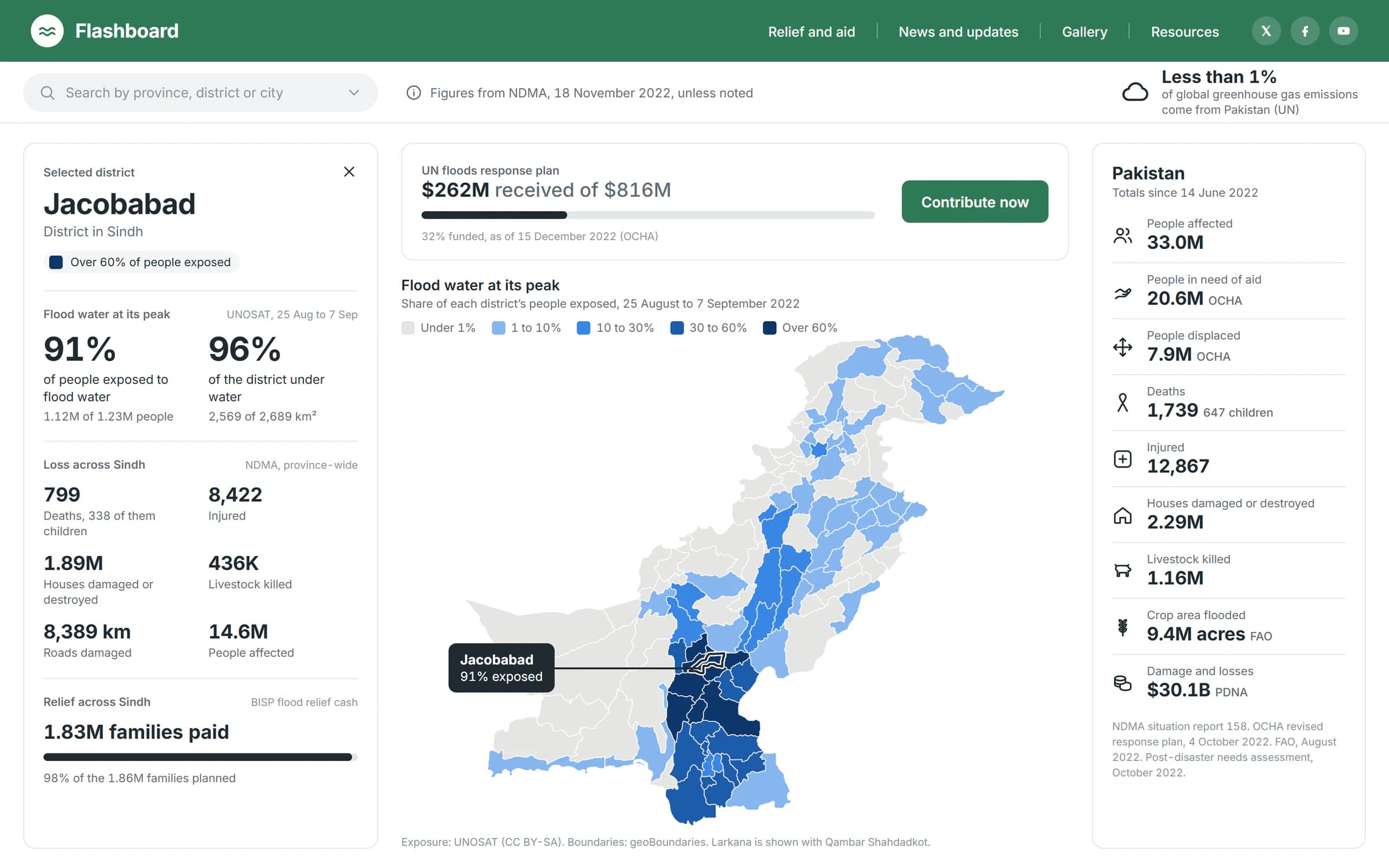This screenshot has height=868, width=1389.
Task: Click the UN response funding progress bar
Action: [648, 215]
